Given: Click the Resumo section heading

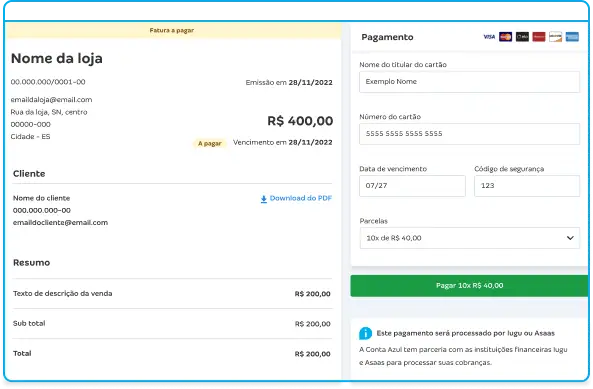Looking at the screenshot, I should (x=31, y=262).
